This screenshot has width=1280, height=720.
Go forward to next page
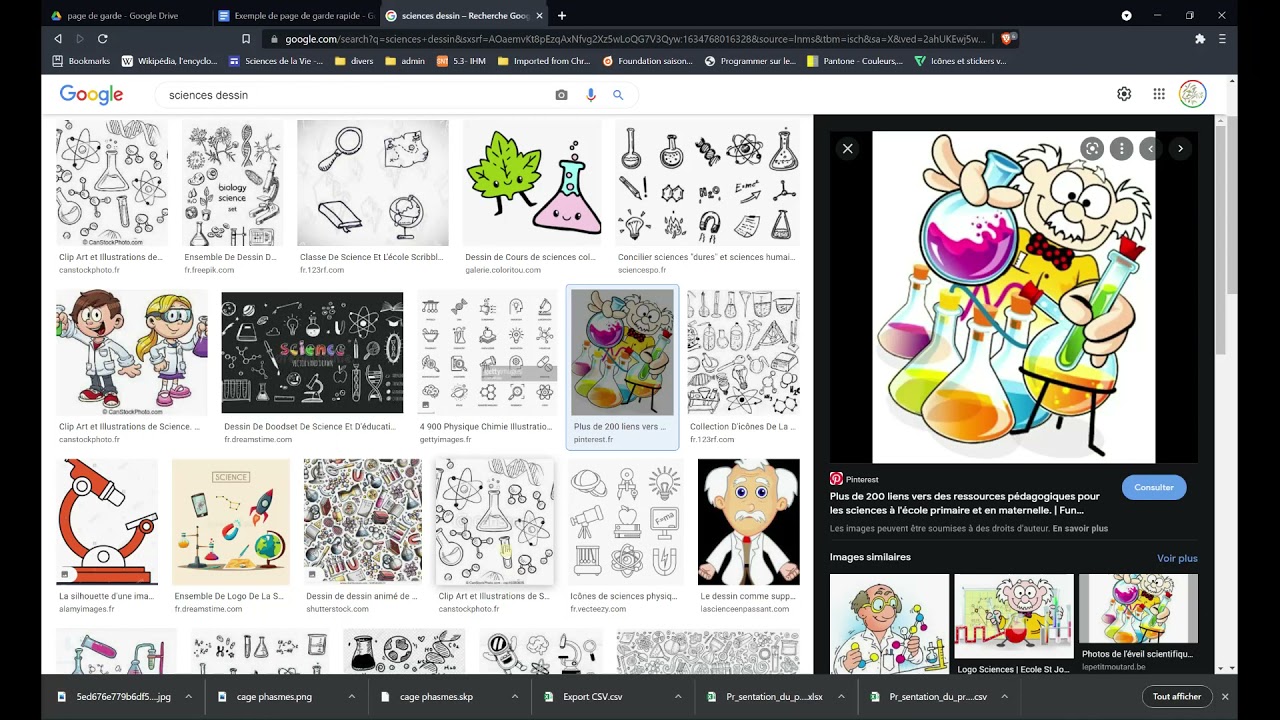point(80,39)
